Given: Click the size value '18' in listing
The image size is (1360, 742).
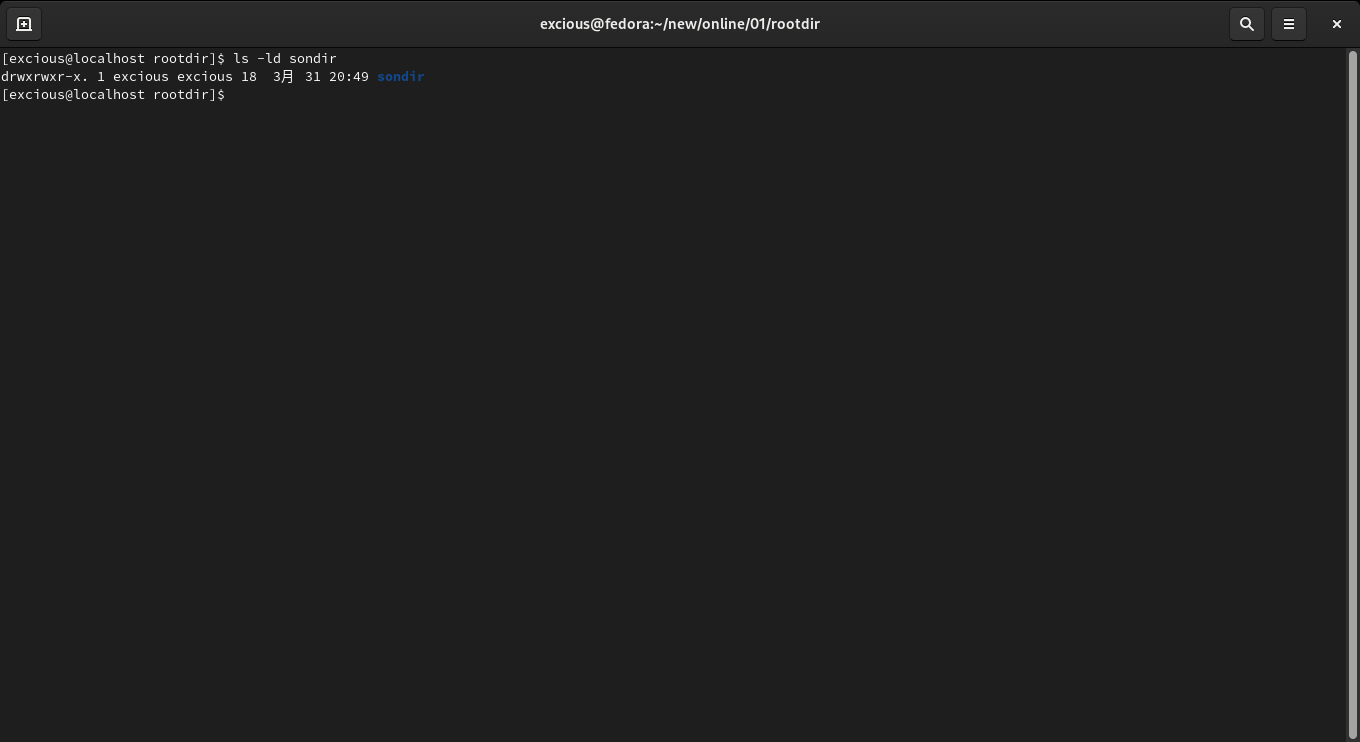Looking at the screenshot, I should click(249, 77).
